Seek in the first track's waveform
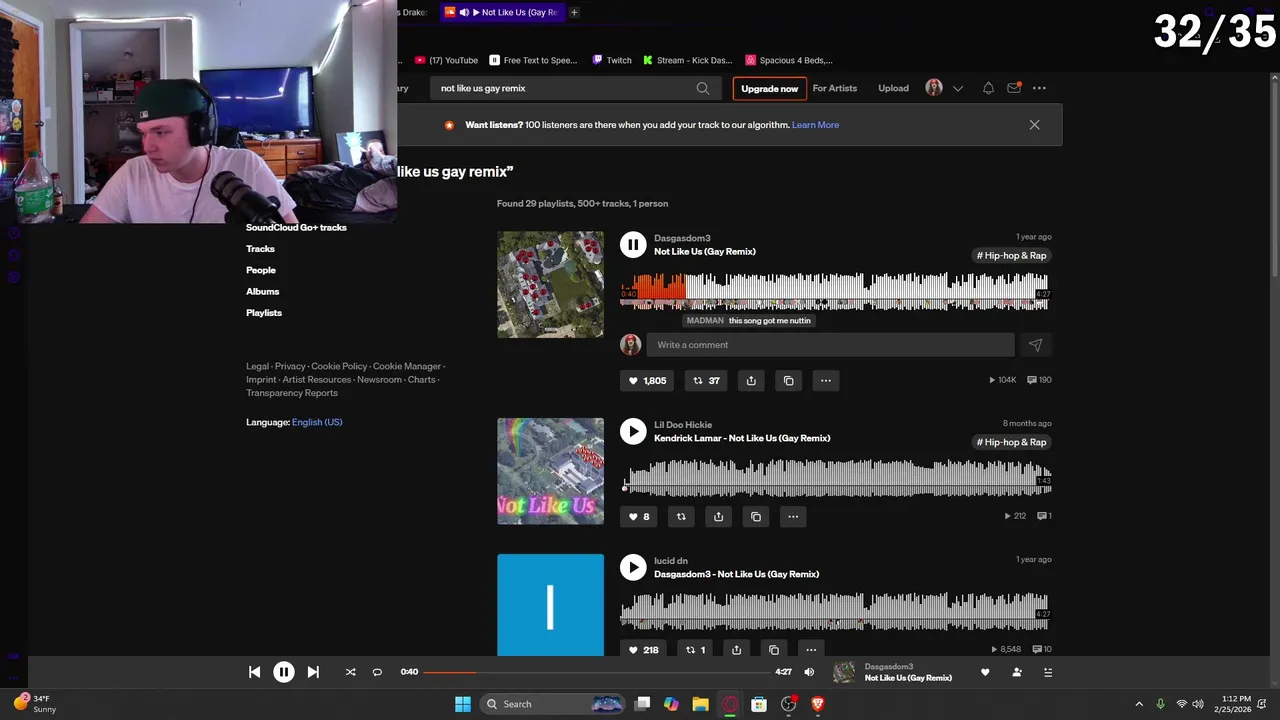Screen dimensions: 1280x720 point(834,291)
